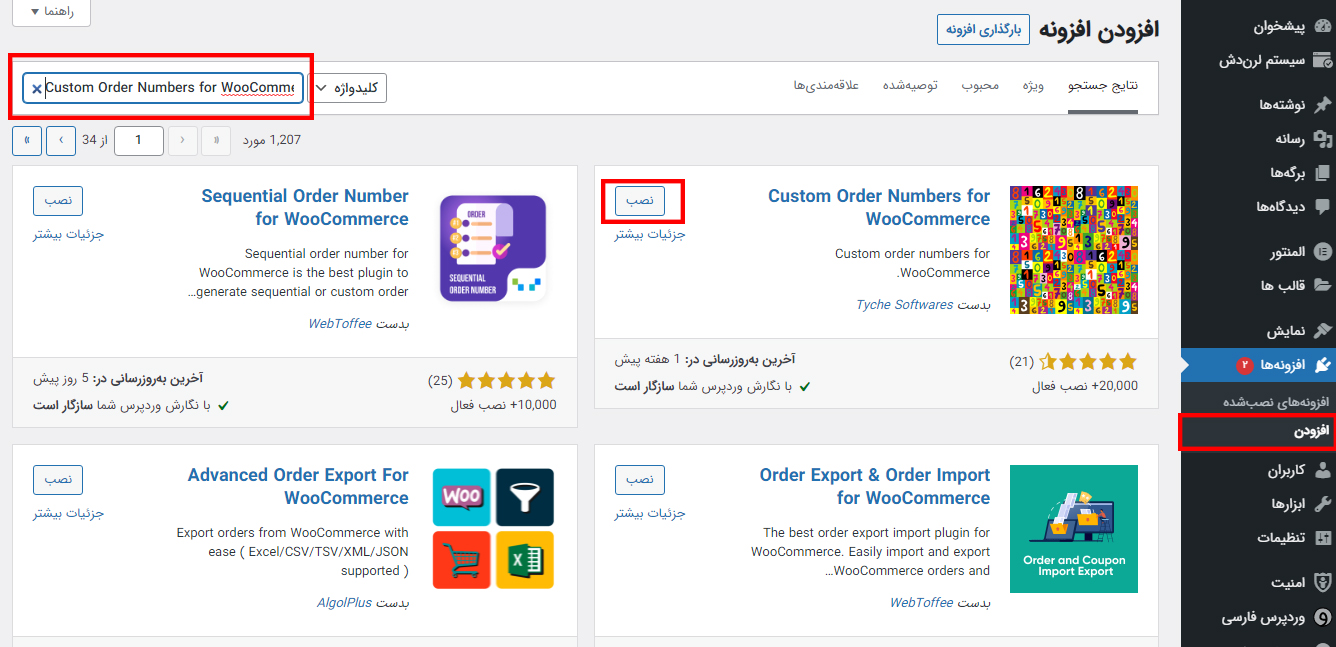This screenshot has height=647, width=1336.
Task: Open the پیشخوان dashboard icon in sidebar
Action: coord(1322,27)
